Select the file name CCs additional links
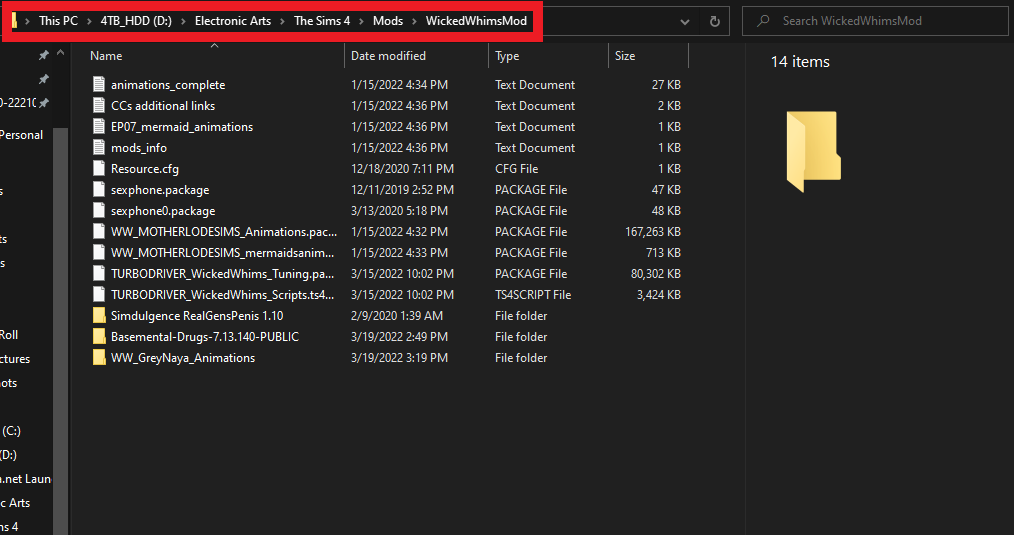The image size is (1014, 535). pyautogui.click(x=163, y=105)
